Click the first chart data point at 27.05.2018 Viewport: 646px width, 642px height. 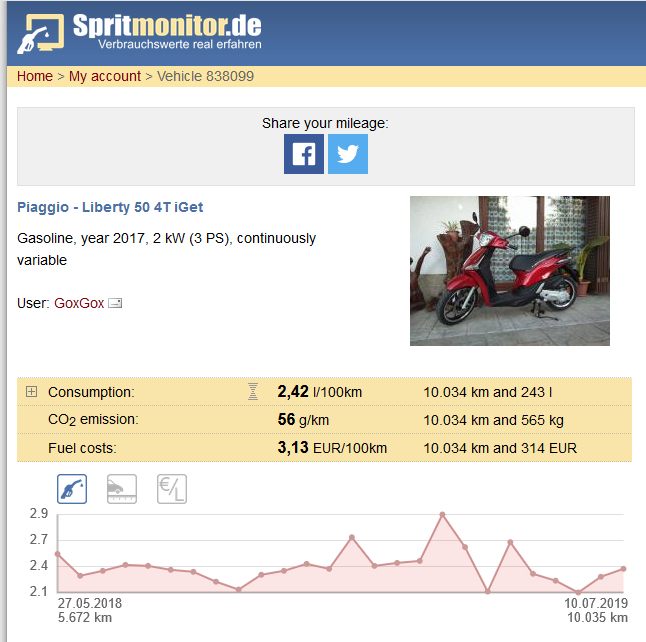[58, 554]
